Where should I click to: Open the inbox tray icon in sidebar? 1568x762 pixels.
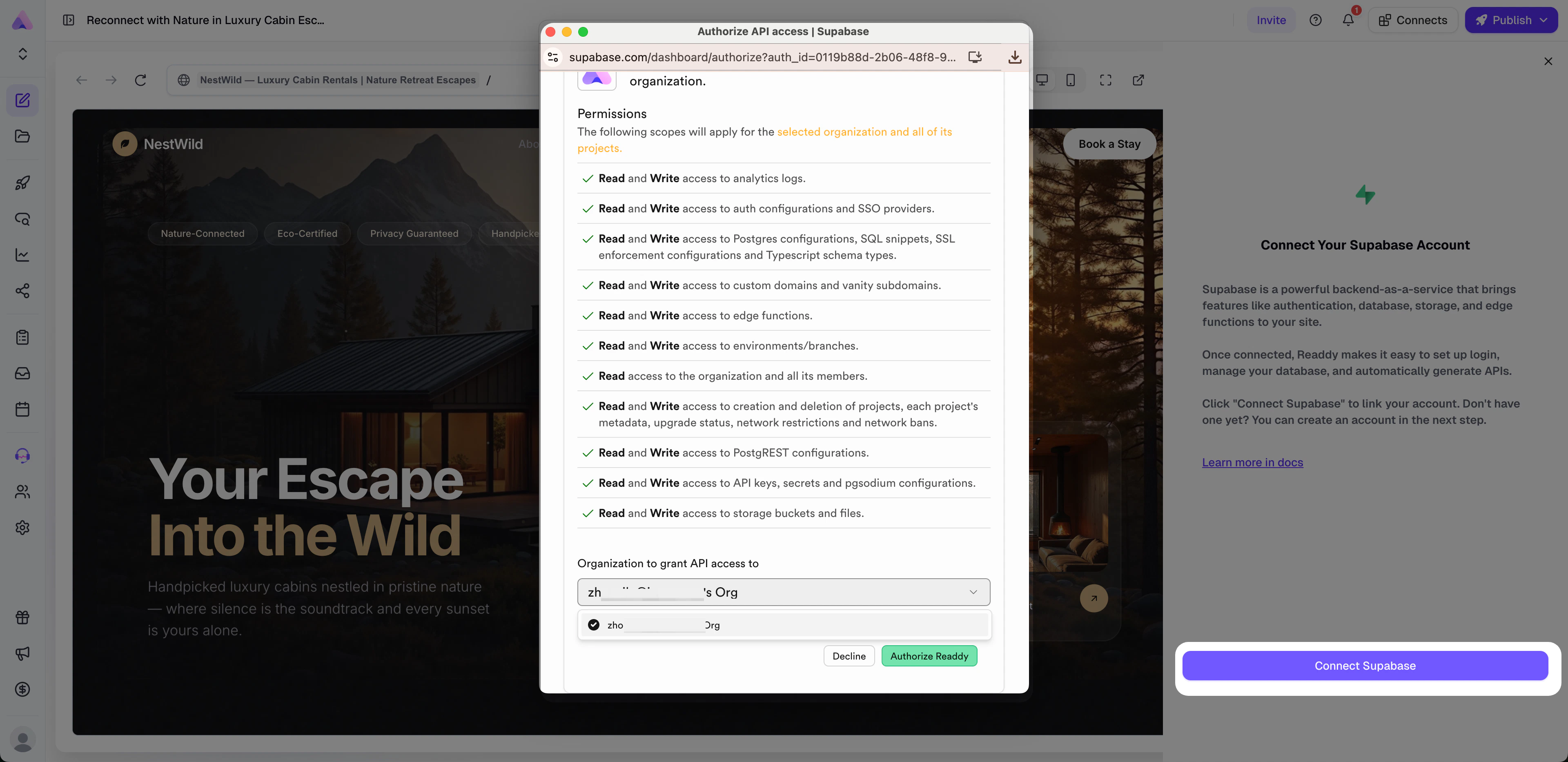[22, 373]
